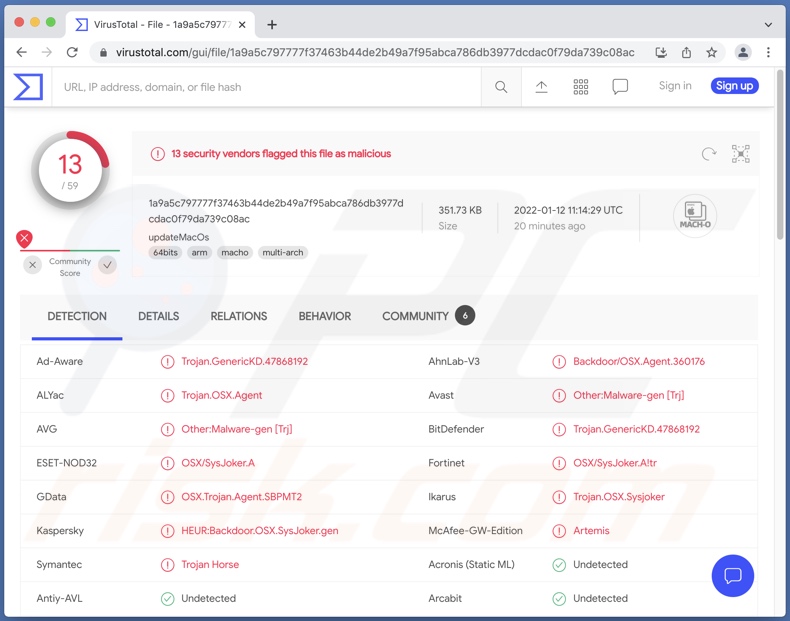Select the Trojan.GenericKD.47868192 Ad-Aware result
790x621 pixels.
pos(244,362)
